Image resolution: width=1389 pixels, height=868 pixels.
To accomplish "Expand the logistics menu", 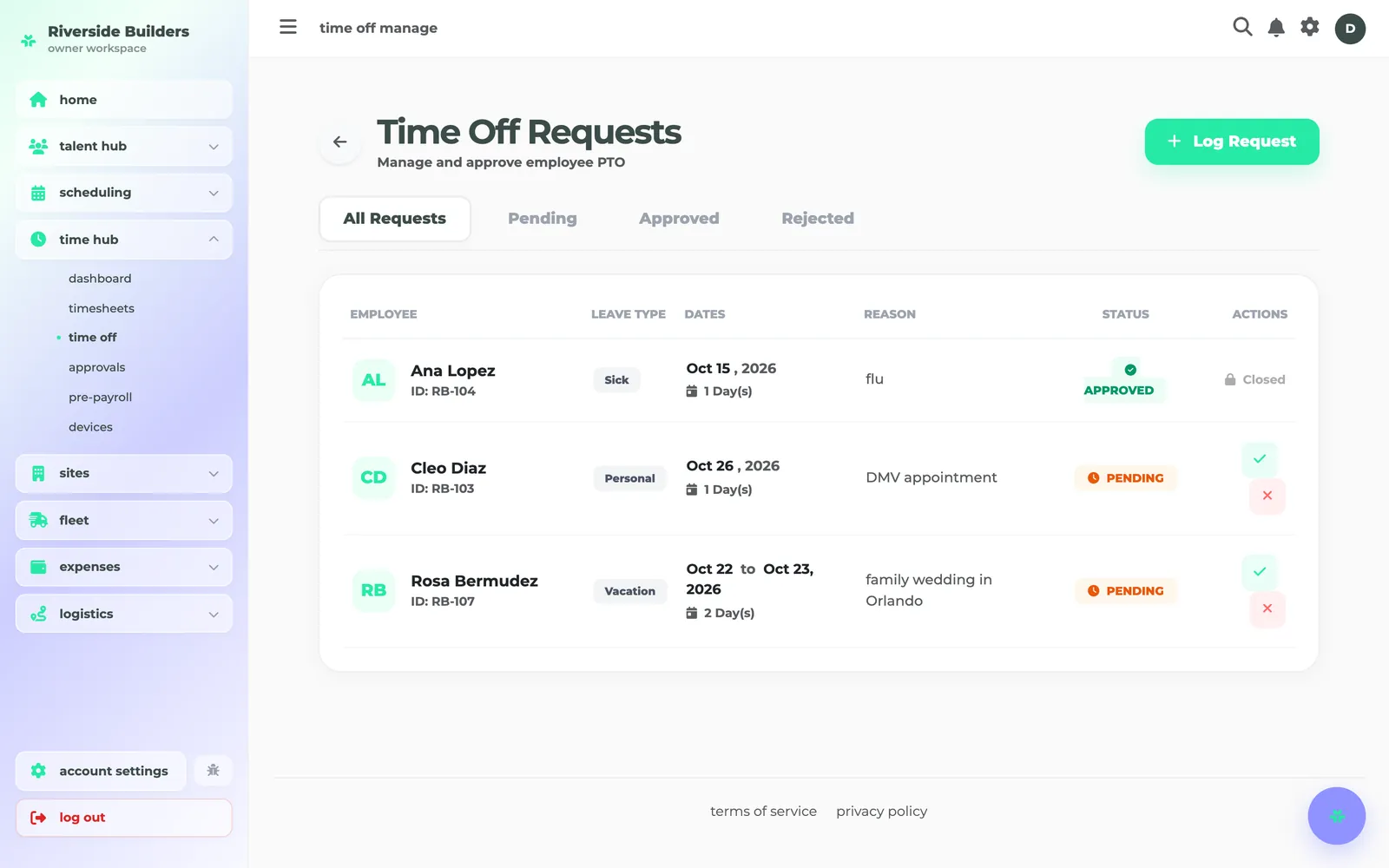I will point(124,614).
